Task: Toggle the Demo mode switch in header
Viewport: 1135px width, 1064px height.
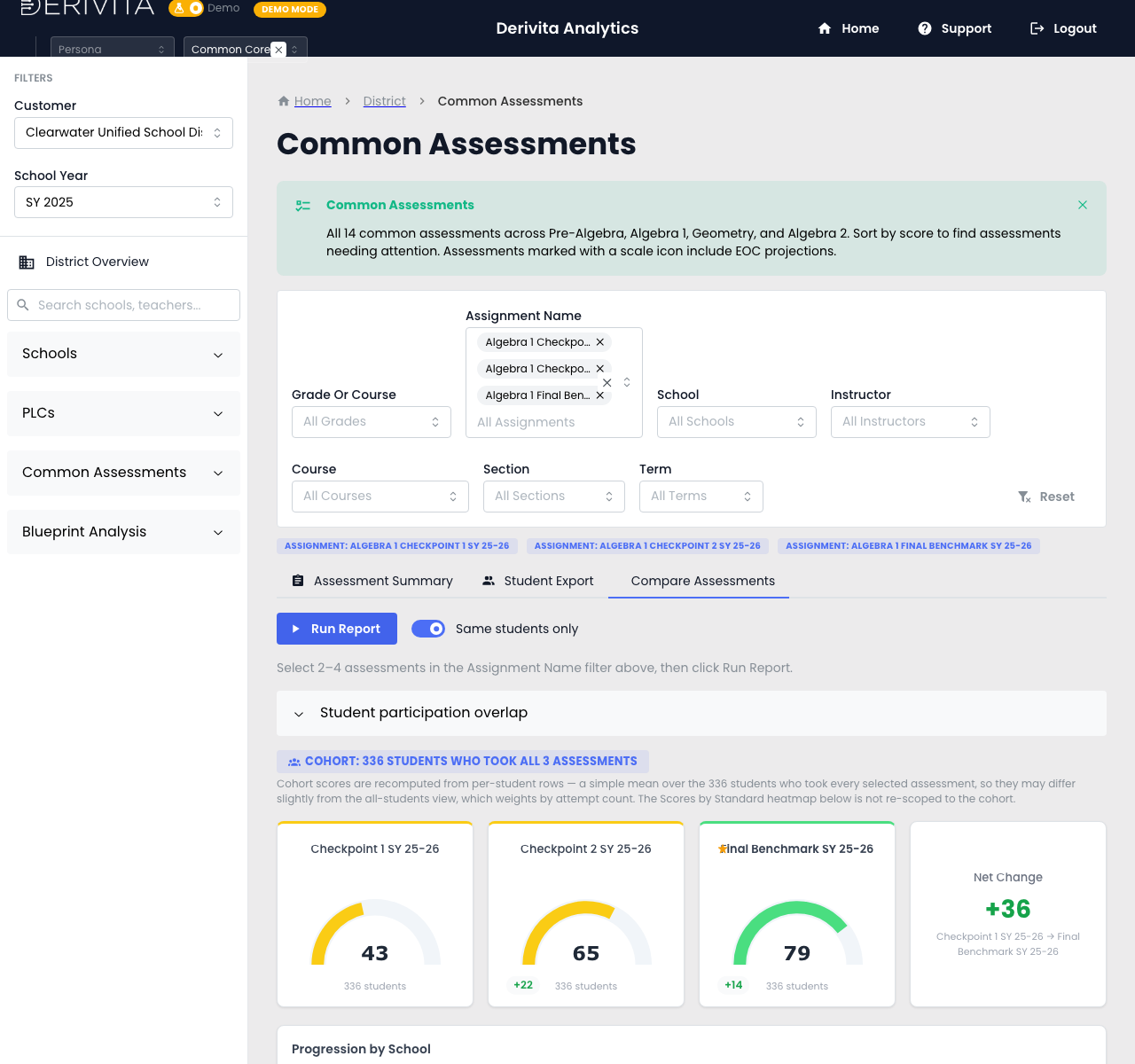Action: pyautogui.click(x=186, y=8)
